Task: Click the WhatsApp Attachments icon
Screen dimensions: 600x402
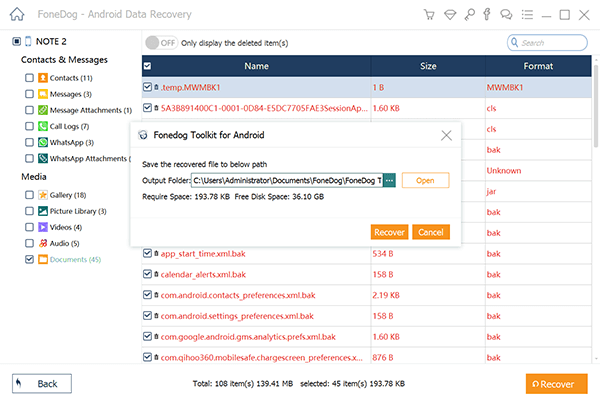Action: [43, 158]
